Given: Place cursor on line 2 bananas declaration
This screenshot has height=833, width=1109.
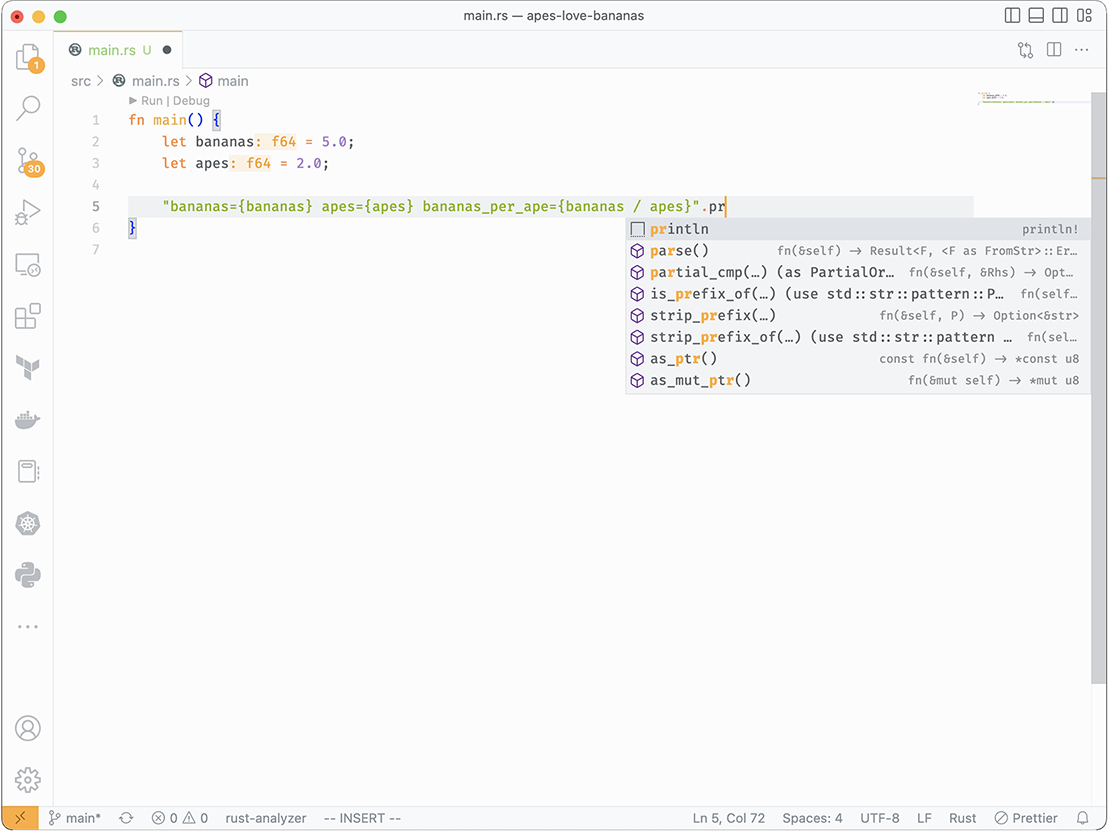Looking at the screenshot, I should [x=258, y=142].
